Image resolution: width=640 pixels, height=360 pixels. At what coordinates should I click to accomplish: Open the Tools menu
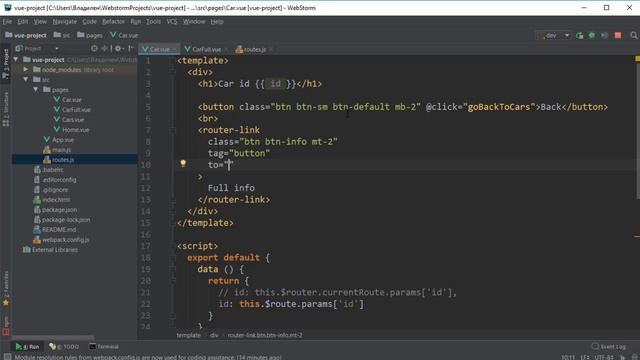153,22
